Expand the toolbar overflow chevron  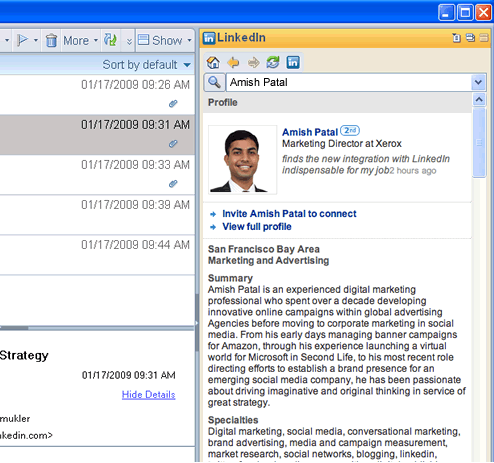[x=129, y=41]
